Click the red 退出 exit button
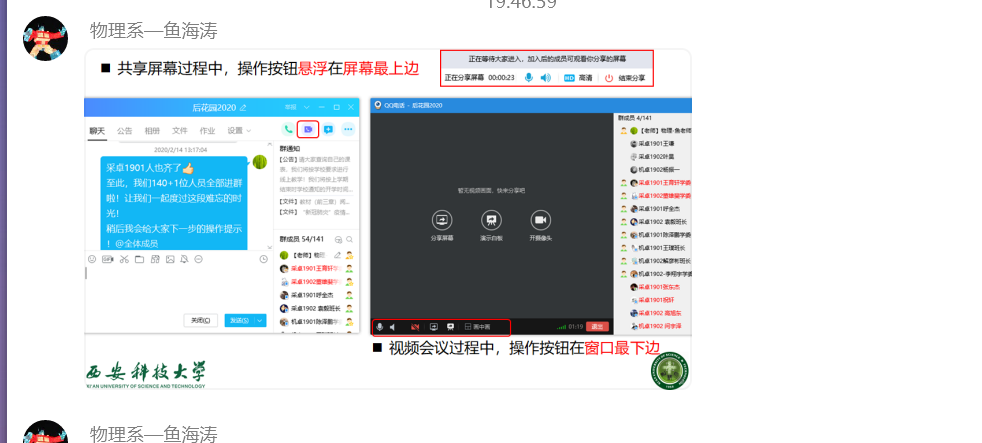This screenshot has height=443, width=982. click(598, 326)
